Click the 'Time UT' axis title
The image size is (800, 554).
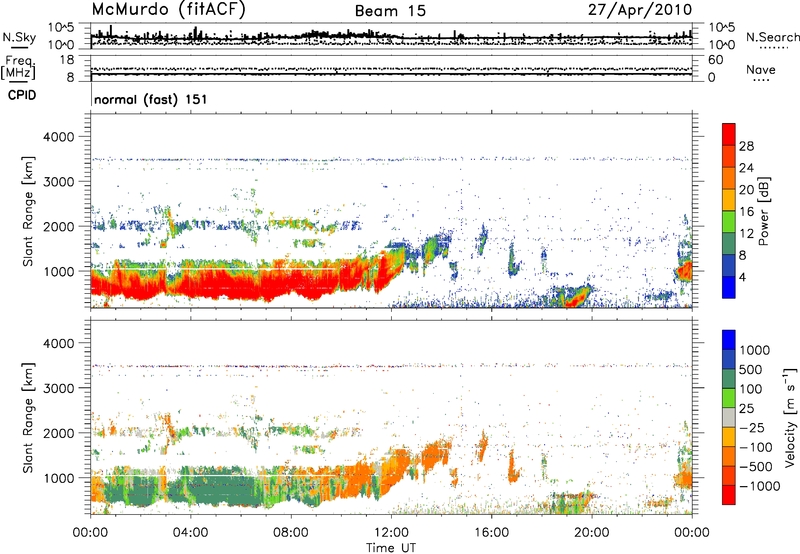pyautogui.click(x=391, y=548)
